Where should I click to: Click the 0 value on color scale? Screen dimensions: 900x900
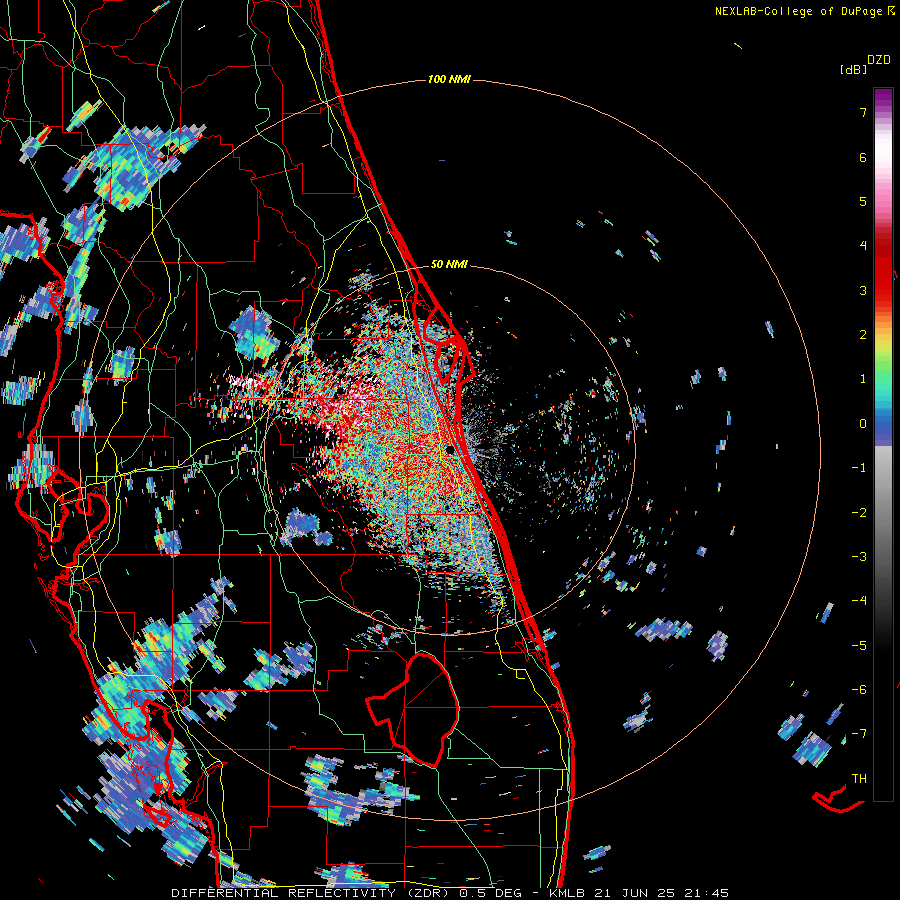pyautogui.click(x=863, y=424)
